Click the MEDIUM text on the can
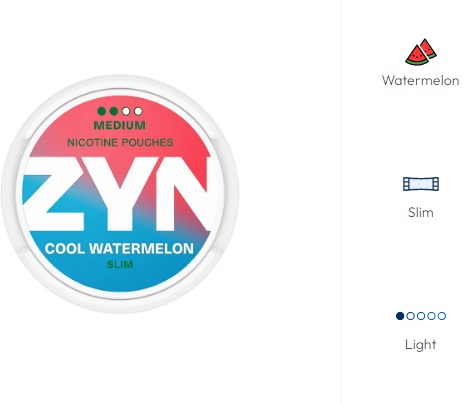This screenshot has width=470, height=404. [120, 125]
